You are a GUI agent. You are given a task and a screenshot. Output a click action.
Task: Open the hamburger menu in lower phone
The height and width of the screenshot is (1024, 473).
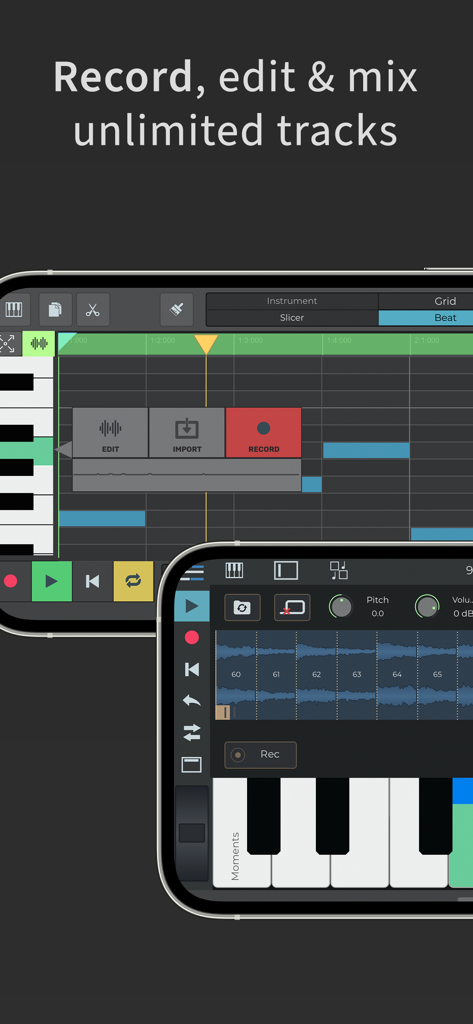[x=192, y=572]
